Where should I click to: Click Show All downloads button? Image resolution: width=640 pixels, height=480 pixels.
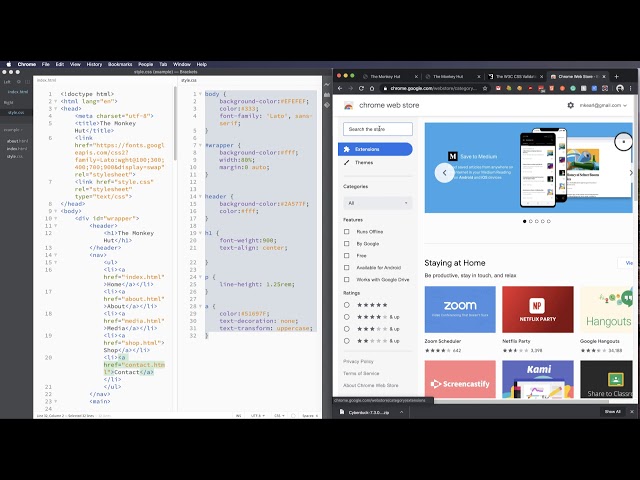612,412
